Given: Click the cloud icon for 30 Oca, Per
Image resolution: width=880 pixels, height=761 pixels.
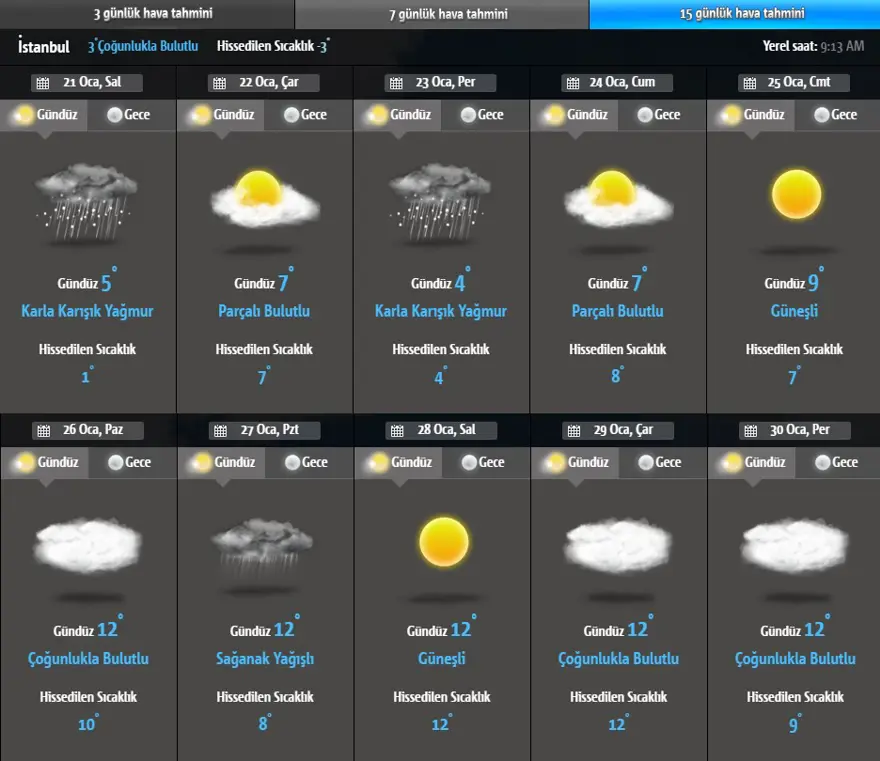Looking at the screenshot, I should [x=794, y=546].
